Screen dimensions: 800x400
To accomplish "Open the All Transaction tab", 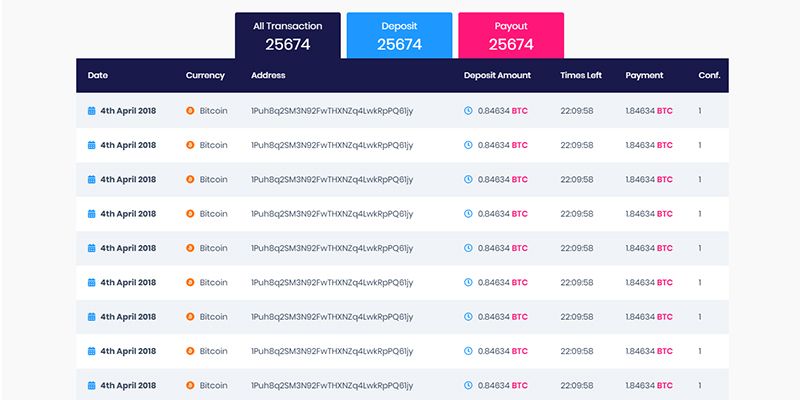I will pyautogui.click(x=287, y=35).
